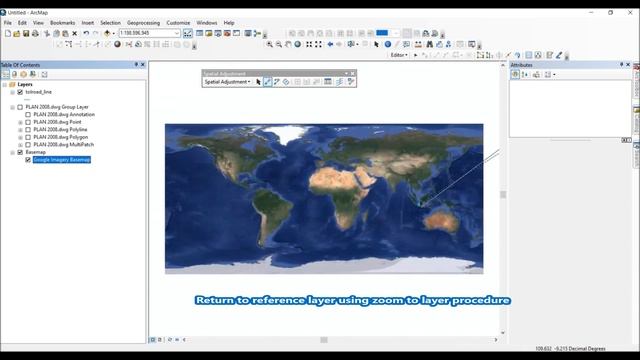Open a map document with folder icon
This screenshot has height=360, width=640.
tap(17, 33)
